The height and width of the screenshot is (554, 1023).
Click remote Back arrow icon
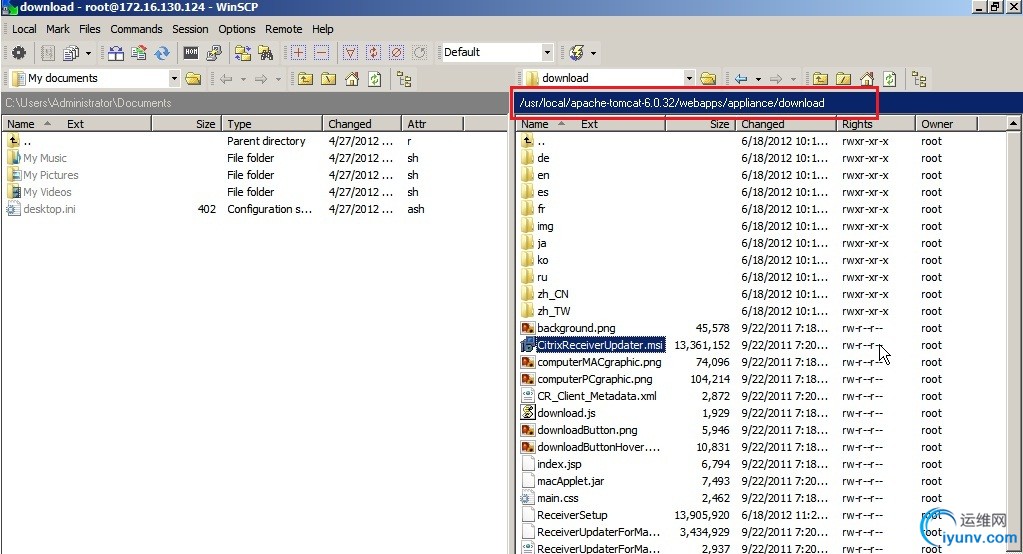741,79
